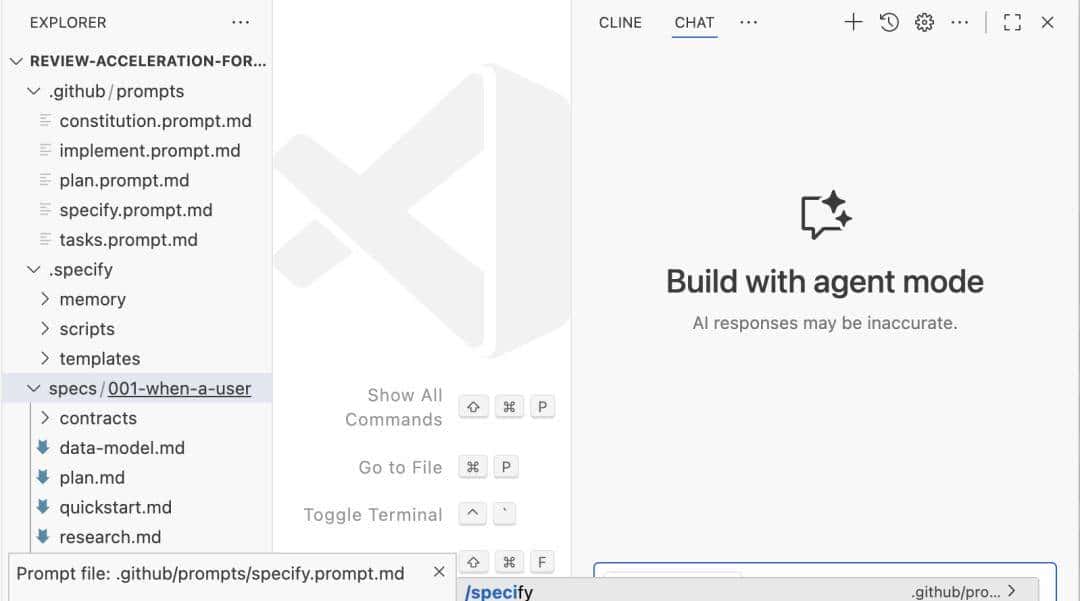Select the CHAT tab
The height and width of the screenshot is (601, 1080).
point(694,22)
